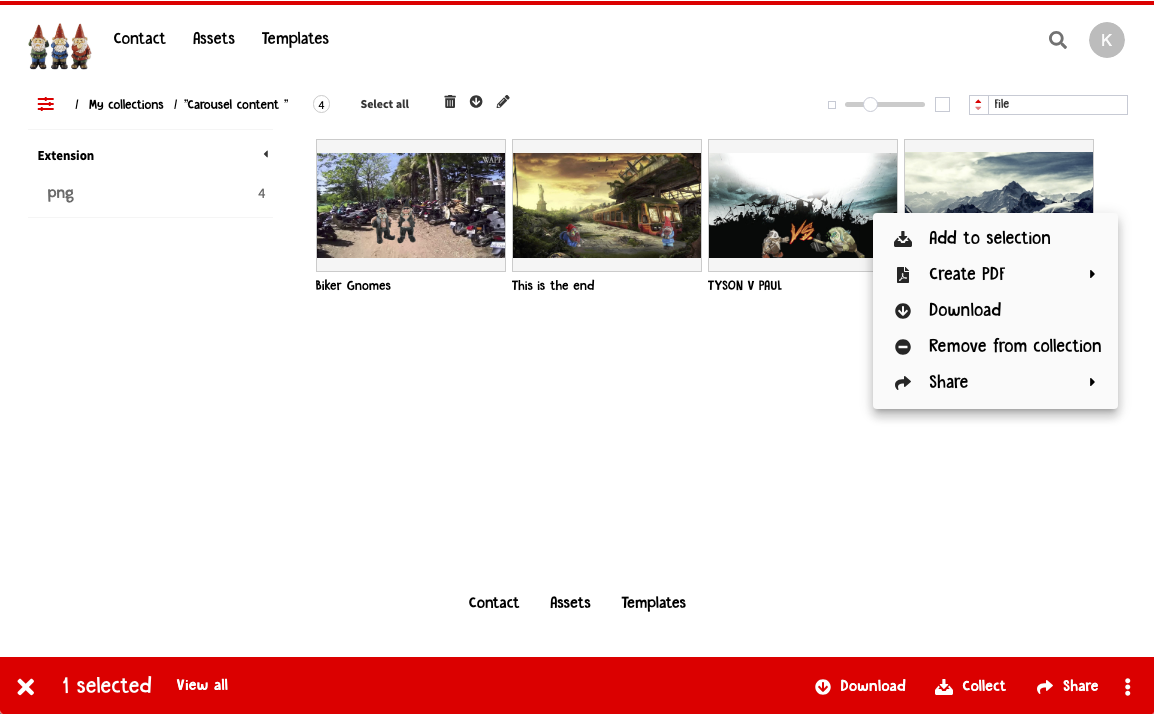Viewport: 1154px width, 714px height.
Task: Click TYSON V PAUL caption
Action: point(745,286)
